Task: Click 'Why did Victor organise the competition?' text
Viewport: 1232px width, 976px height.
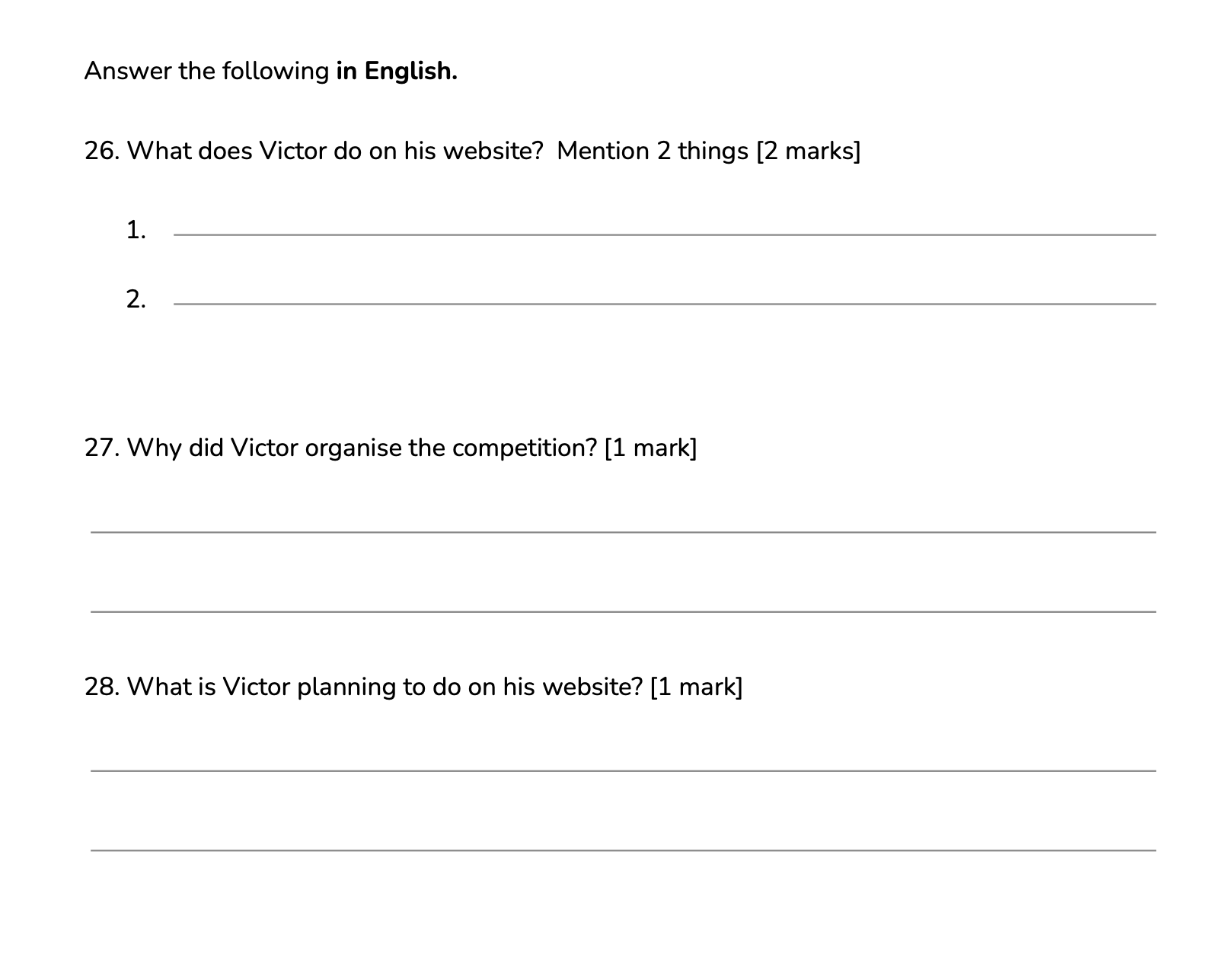Action: pos(362,448)
